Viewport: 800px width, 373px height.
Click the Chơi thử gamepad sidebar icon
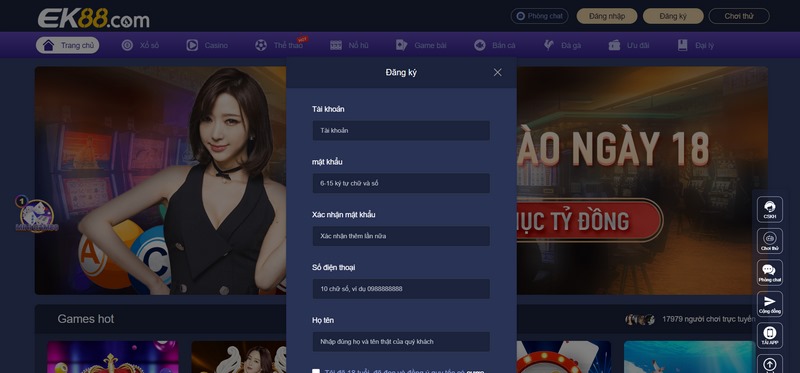(769, 241)
